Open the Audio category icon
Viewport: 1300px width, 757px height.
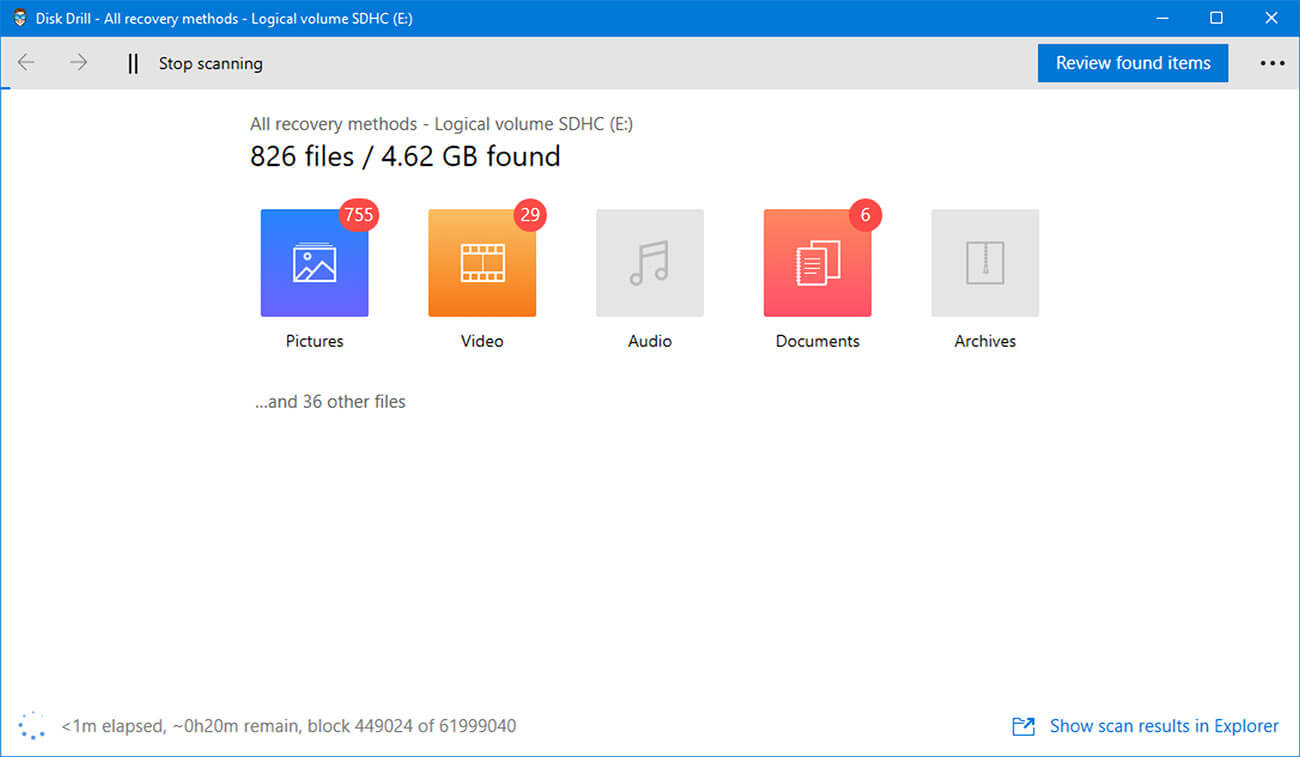click(649, 262)
